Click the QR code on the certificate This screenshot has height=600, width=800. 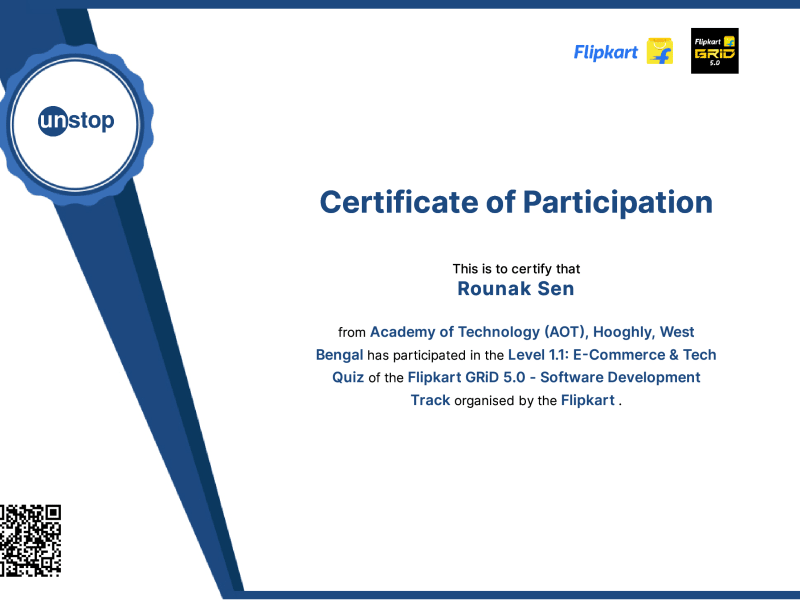pyautogui.click(x=30, y=541)
